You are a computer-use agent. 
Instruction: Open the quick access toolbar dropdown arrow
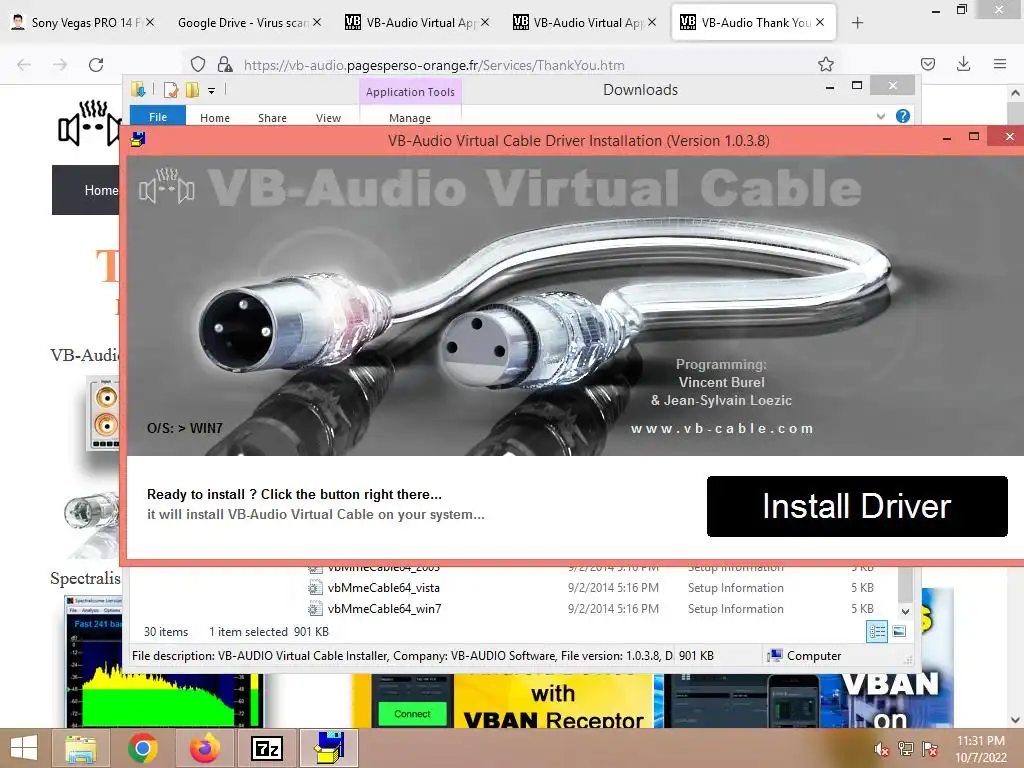tap(212, 91)
